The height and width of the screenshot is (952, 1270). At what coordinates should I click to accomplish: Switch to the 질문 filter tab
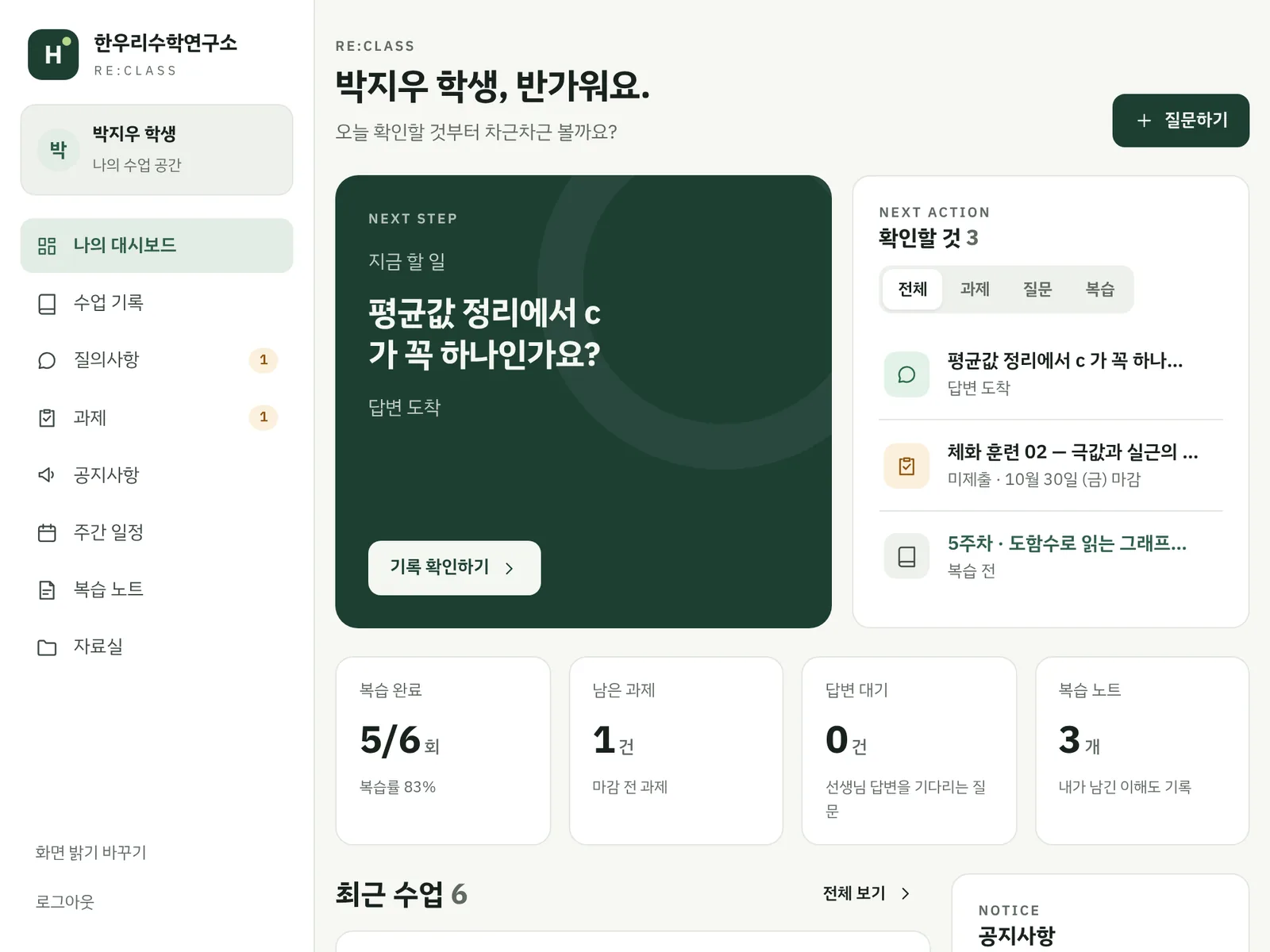(x=1037, y=289)
